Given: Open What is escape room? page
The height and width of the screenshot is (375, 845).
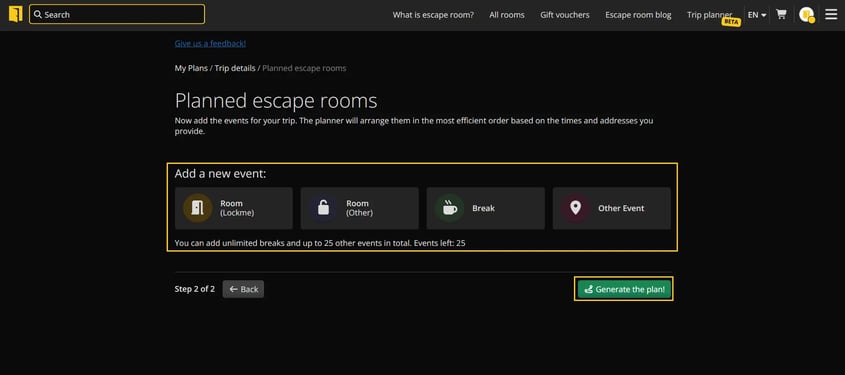Looking at the screenshot, I should tap(433, 15).
